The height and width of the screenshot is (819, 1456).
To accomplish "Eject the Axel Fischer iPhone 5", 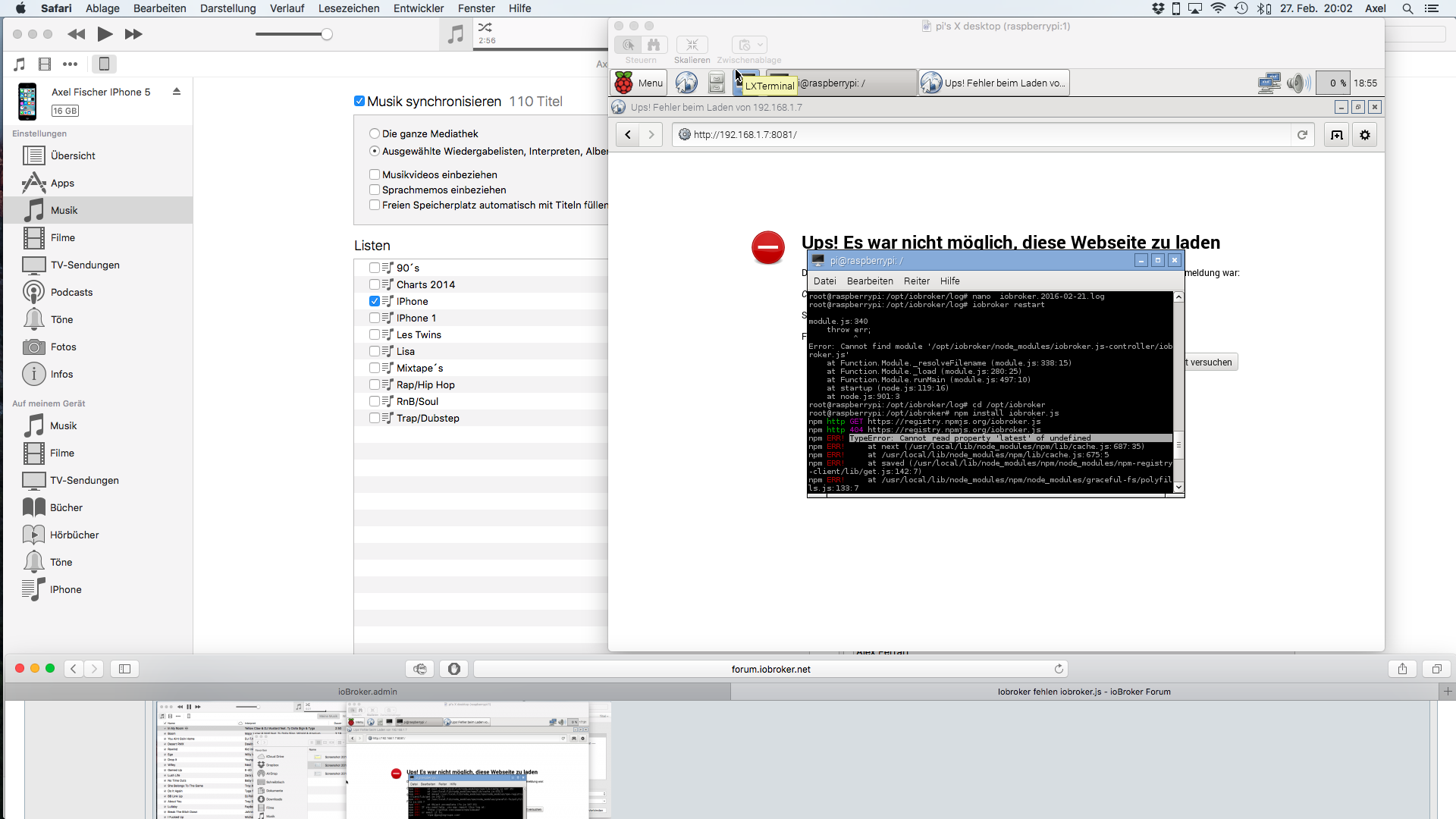I will click(177, 92).
